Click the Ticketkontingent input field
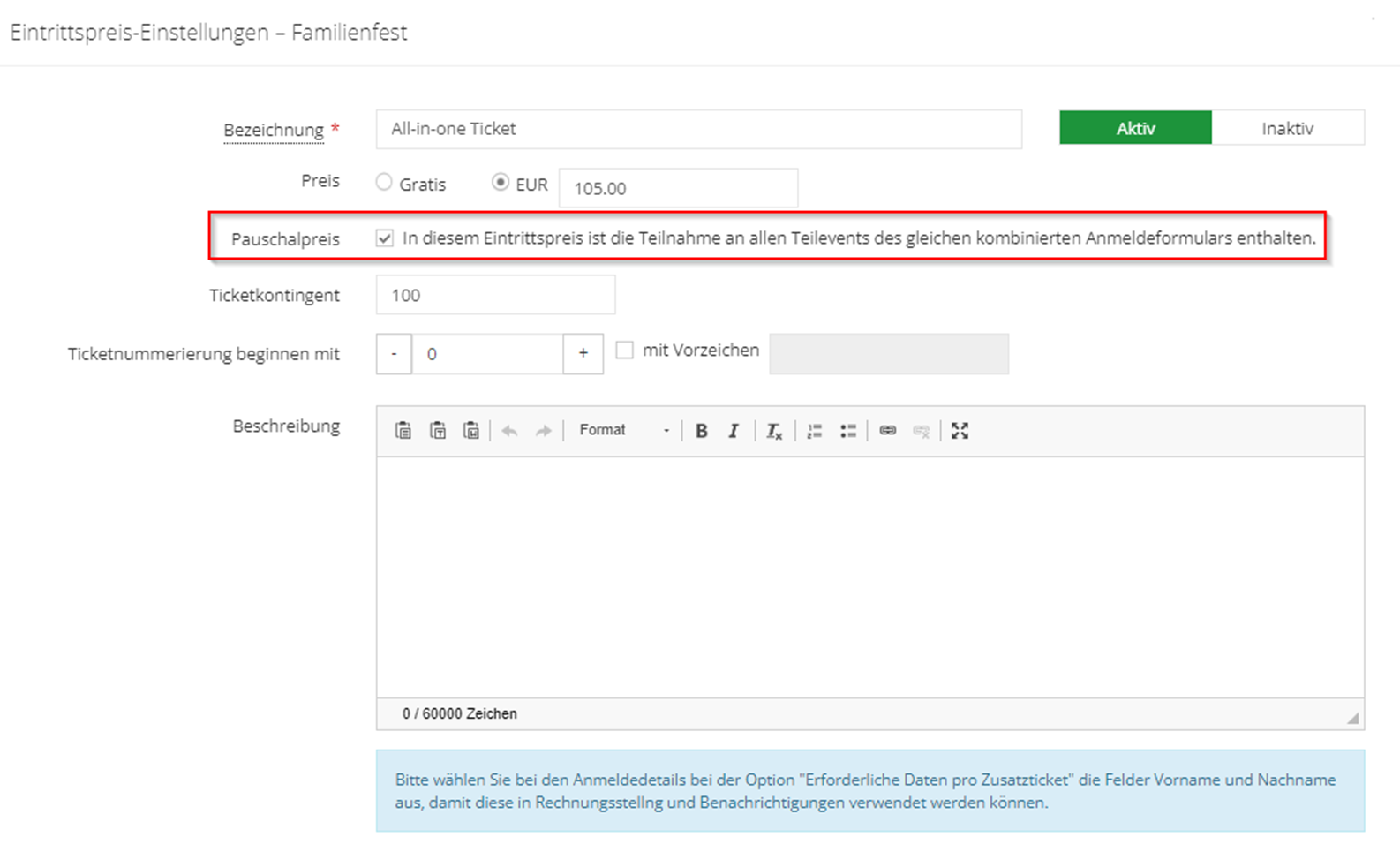Viewport: 1400px width, 852px height. pyautogui.click(x=495, y=295)
